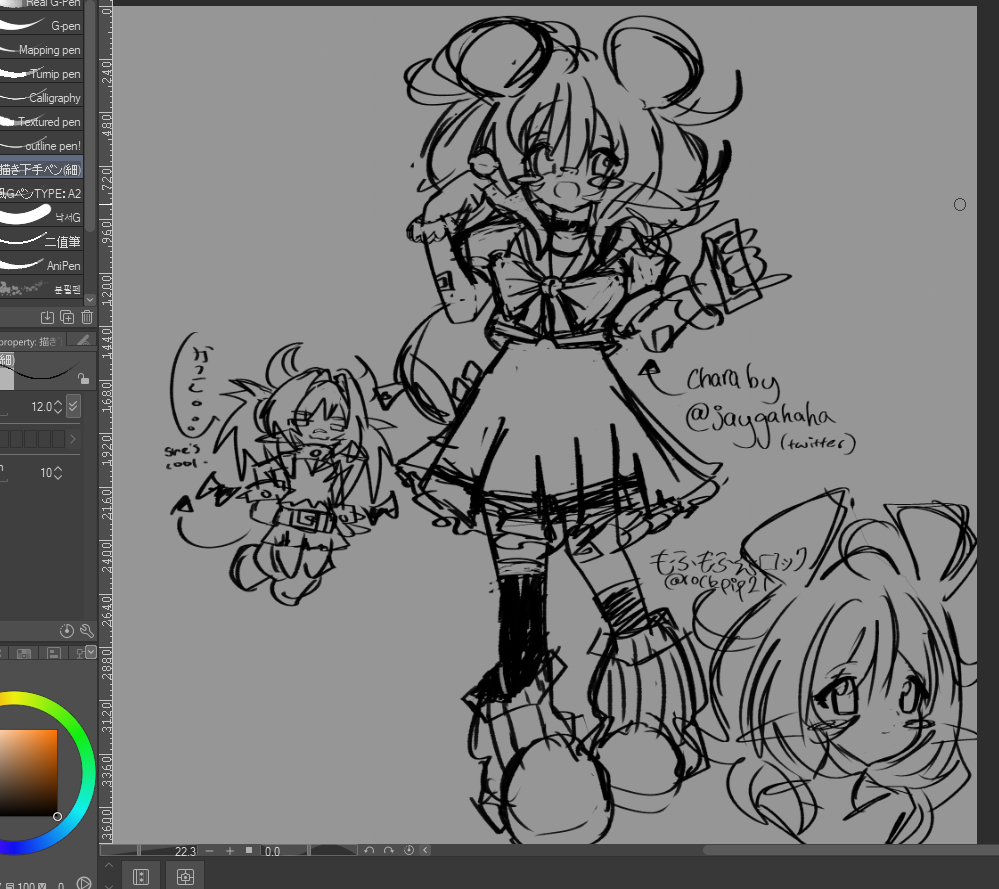Toggle brush size dynamics button
The width and height of the screenshot is (999, 889).
tap(74, 407)
